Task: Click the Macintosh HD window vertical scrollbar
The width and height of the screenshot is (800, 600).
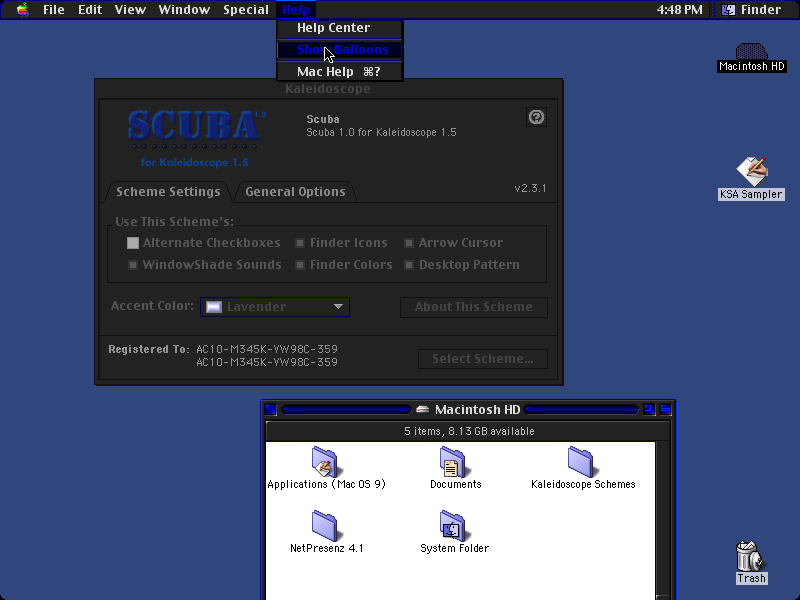Action: pyautogui.click(x=662, y=520)
